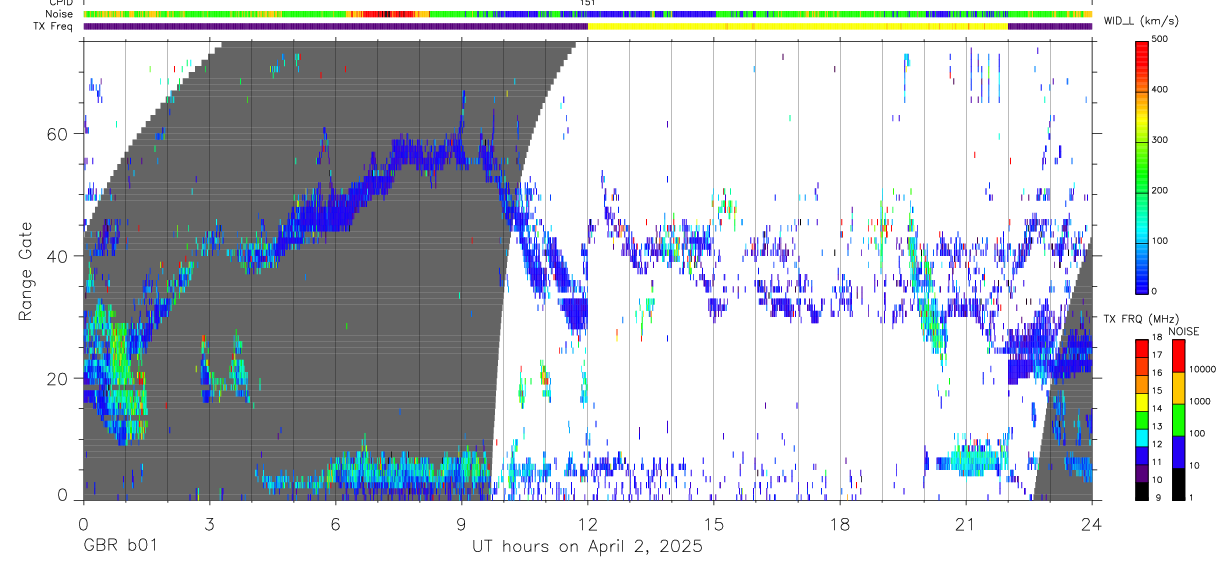Click the '200' label on the width scale
This screenshot has height=567, width=1228.
coord(1161,190)
